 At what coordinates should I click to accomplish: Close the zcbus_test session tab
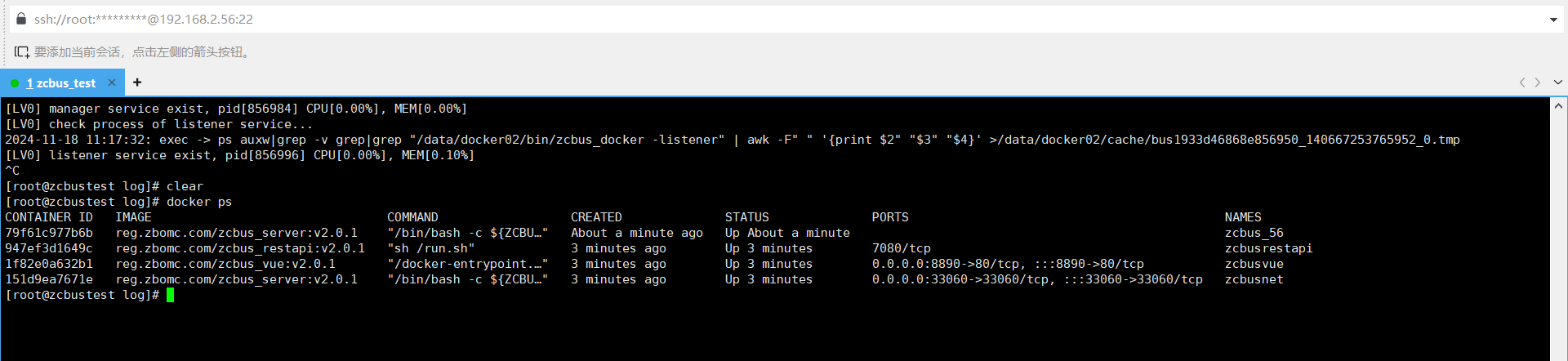[112, 82]
